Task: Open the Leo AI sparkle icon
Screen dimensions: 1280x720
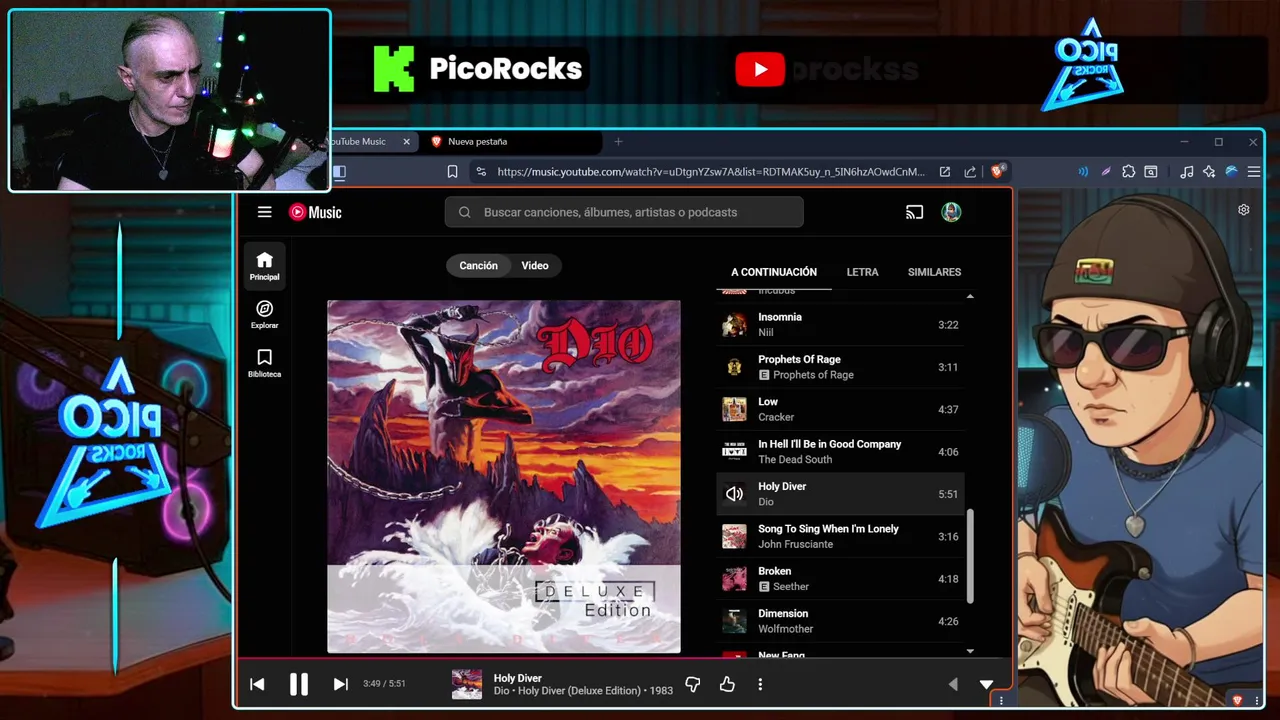Action: click(x=1209, y=171)
